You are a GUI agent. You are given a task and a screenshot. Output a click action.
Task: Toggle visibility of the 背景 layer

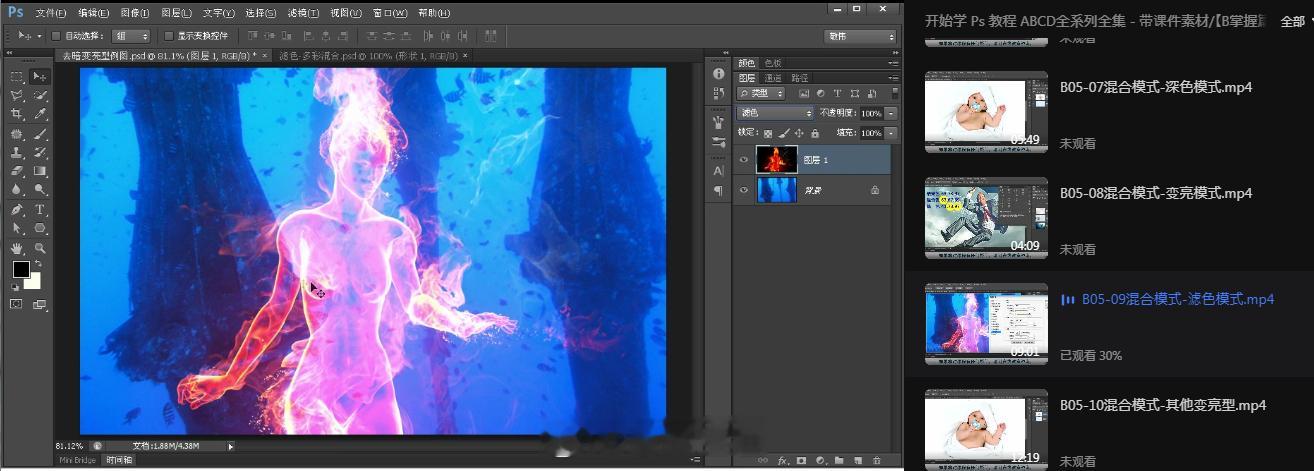[743, 189]
